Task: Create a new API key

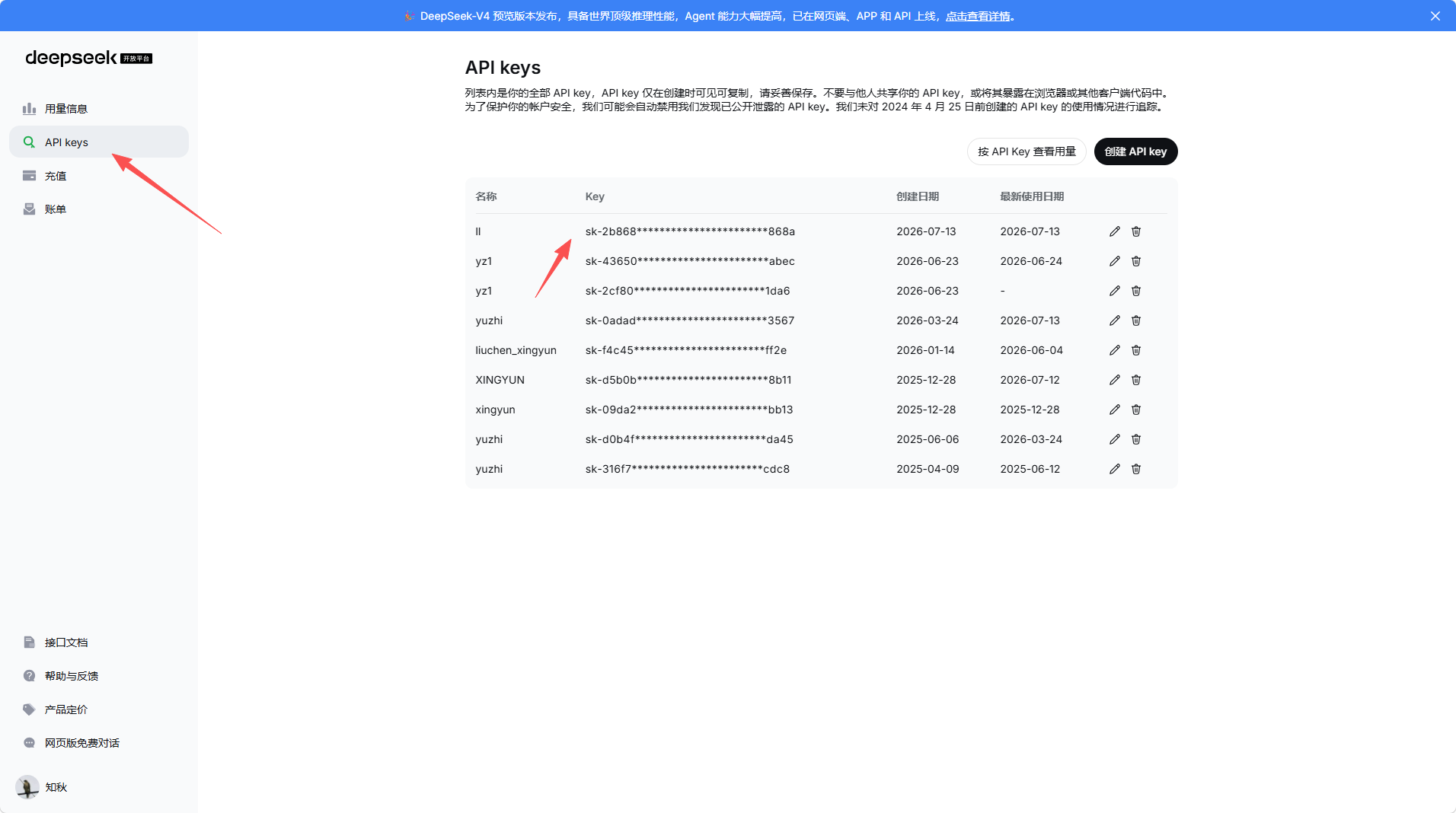Action: [1135, 151]
